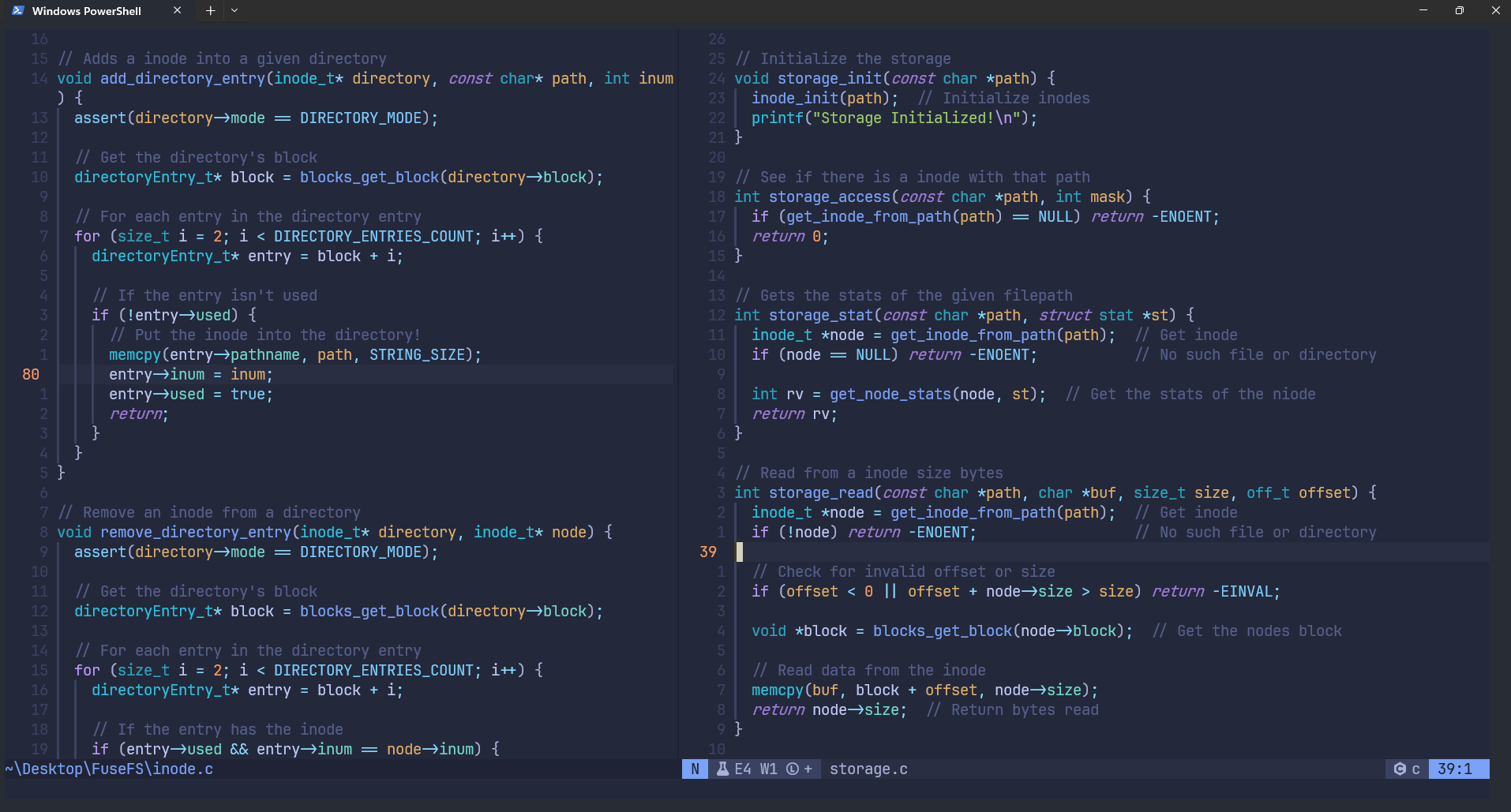Expand the new tab profile dropdown
Viewport: 1511px width, 812px height.
(234, 10)
